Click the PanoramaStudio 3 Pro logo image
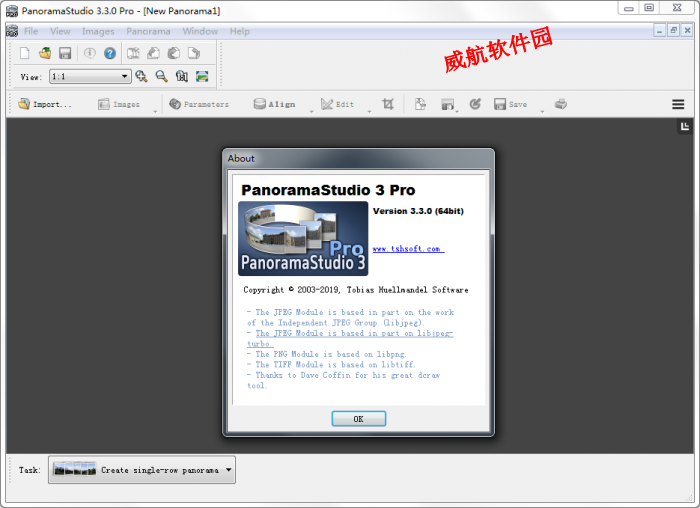 303,238
